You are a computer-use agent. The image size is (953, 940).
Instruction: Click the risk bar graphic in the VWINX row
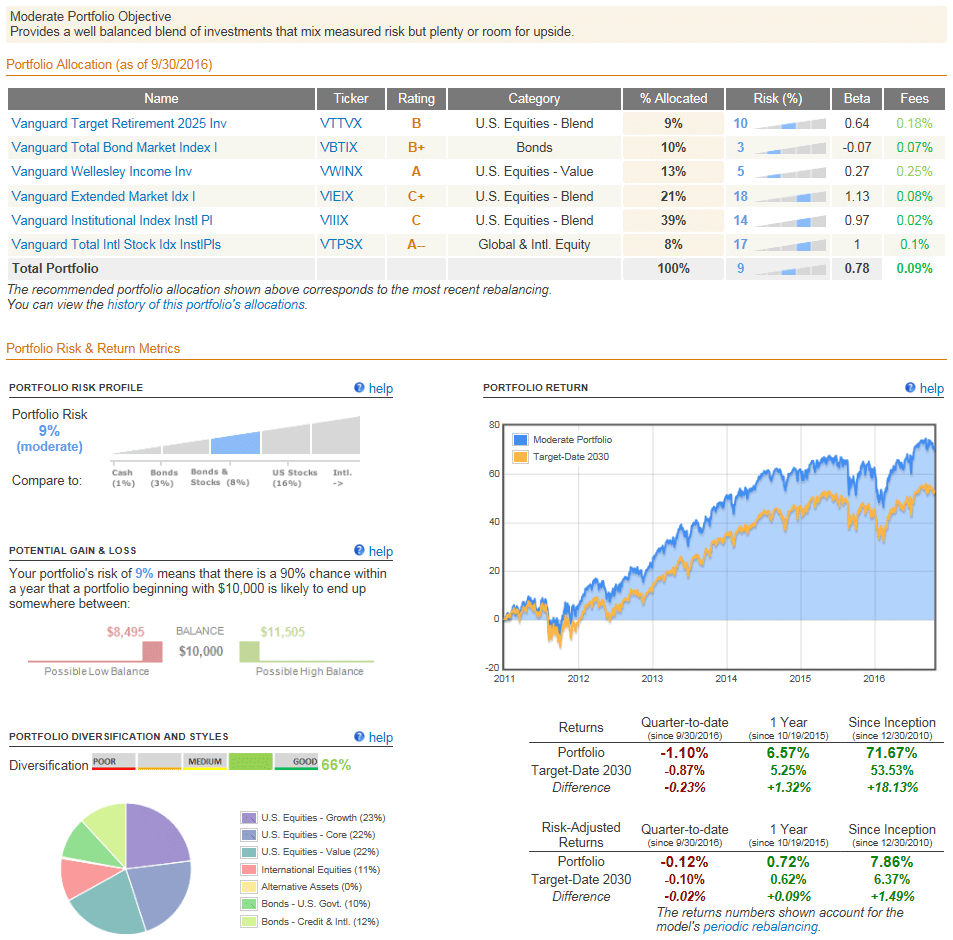tap(790, 172)
